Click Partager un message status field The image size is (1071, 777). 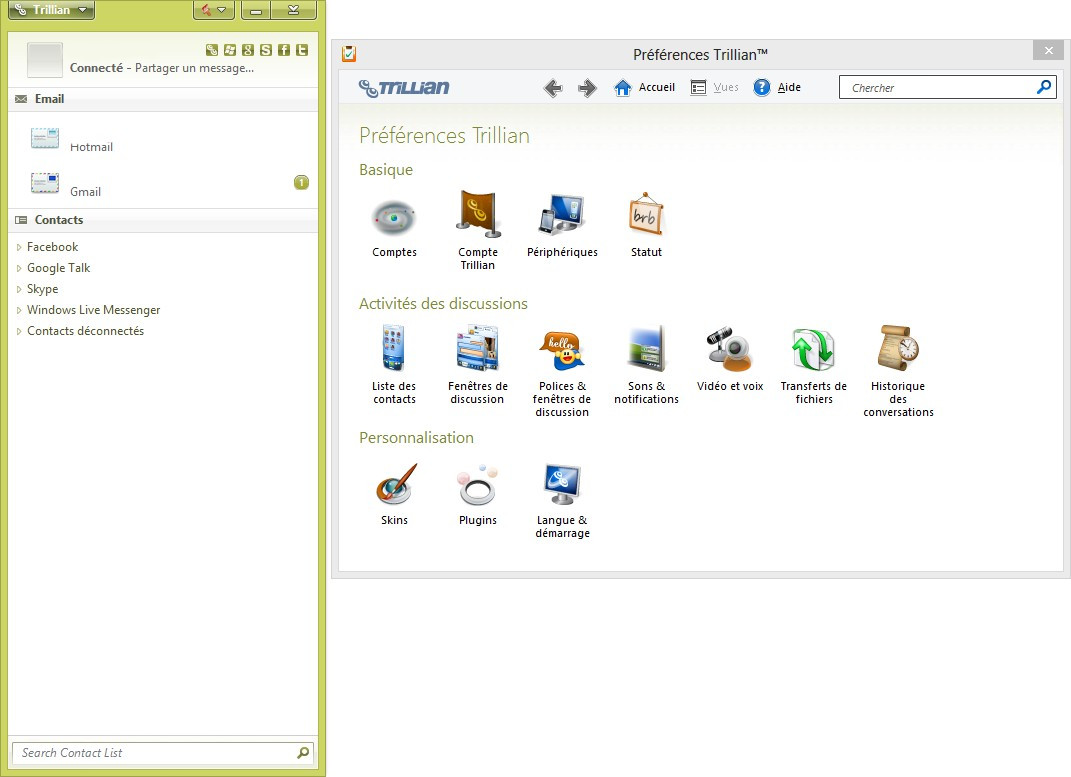point(194,68)
